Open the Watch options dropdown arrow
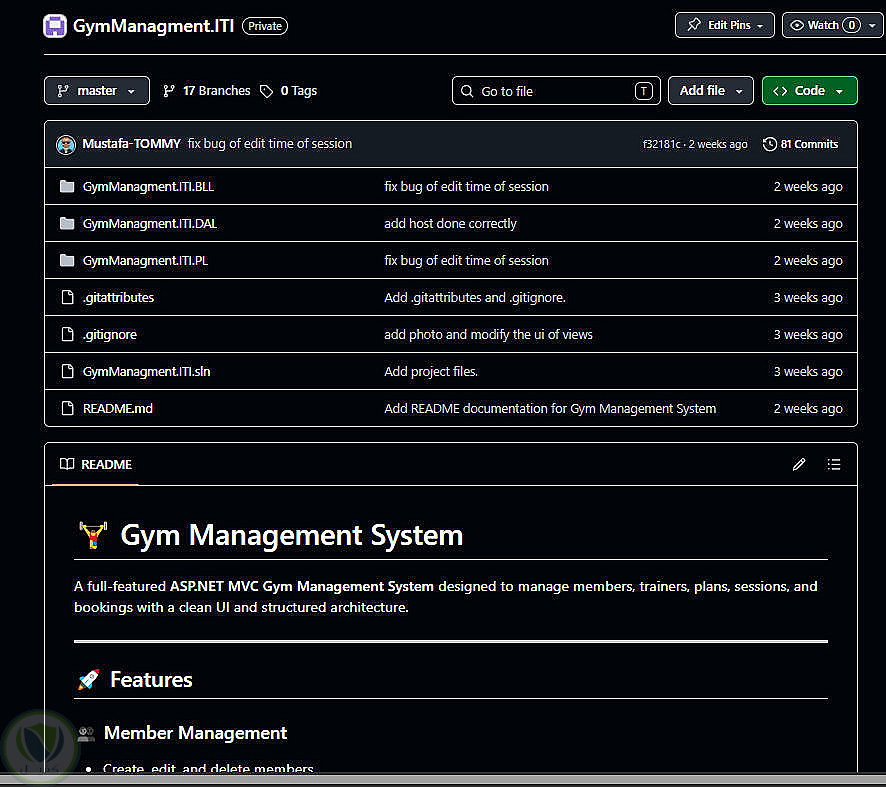The height and width of the screenshot is (787, 886). 872,25
